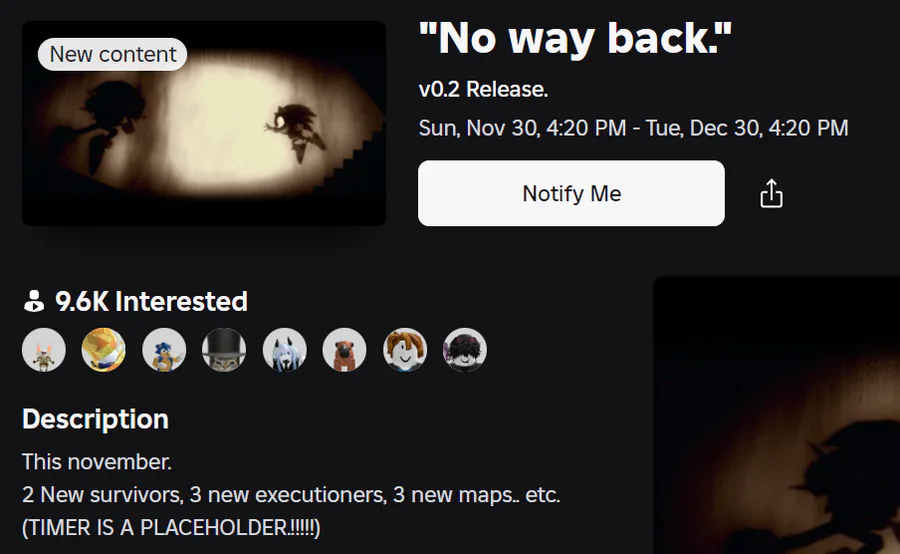900x554 pixels.
Task: Click the Notify Me button
Action: coord(571,193)
